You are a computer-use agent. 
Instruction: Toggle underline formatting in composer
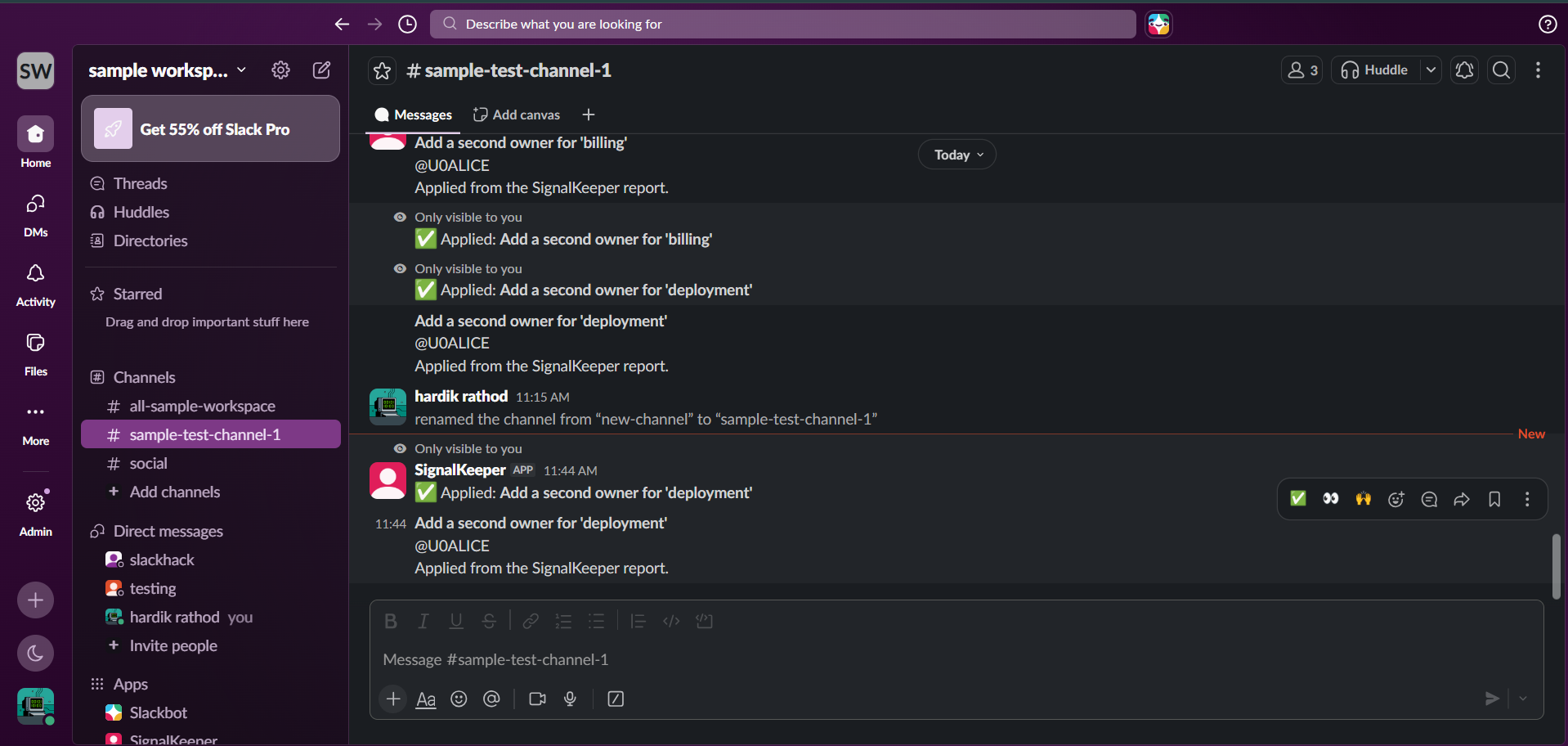456,622
